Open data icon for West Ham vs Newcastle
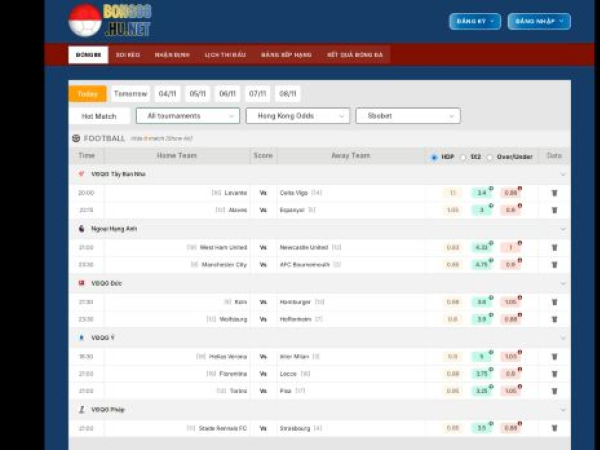The height and width of the screenshot is (450, 600). tap(554, 247)
